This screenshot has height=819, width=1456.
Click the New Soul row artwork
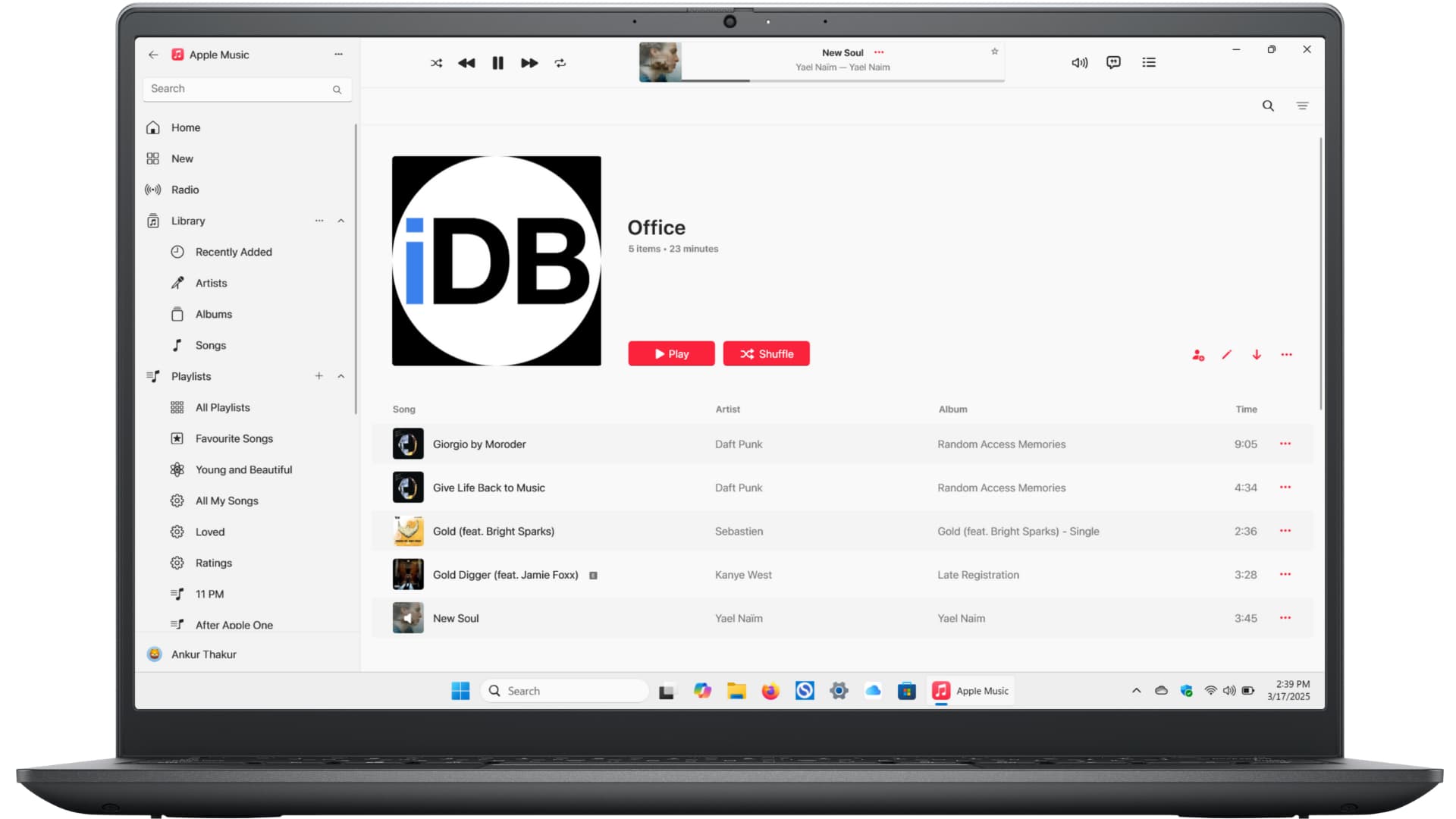click(408, 618)
